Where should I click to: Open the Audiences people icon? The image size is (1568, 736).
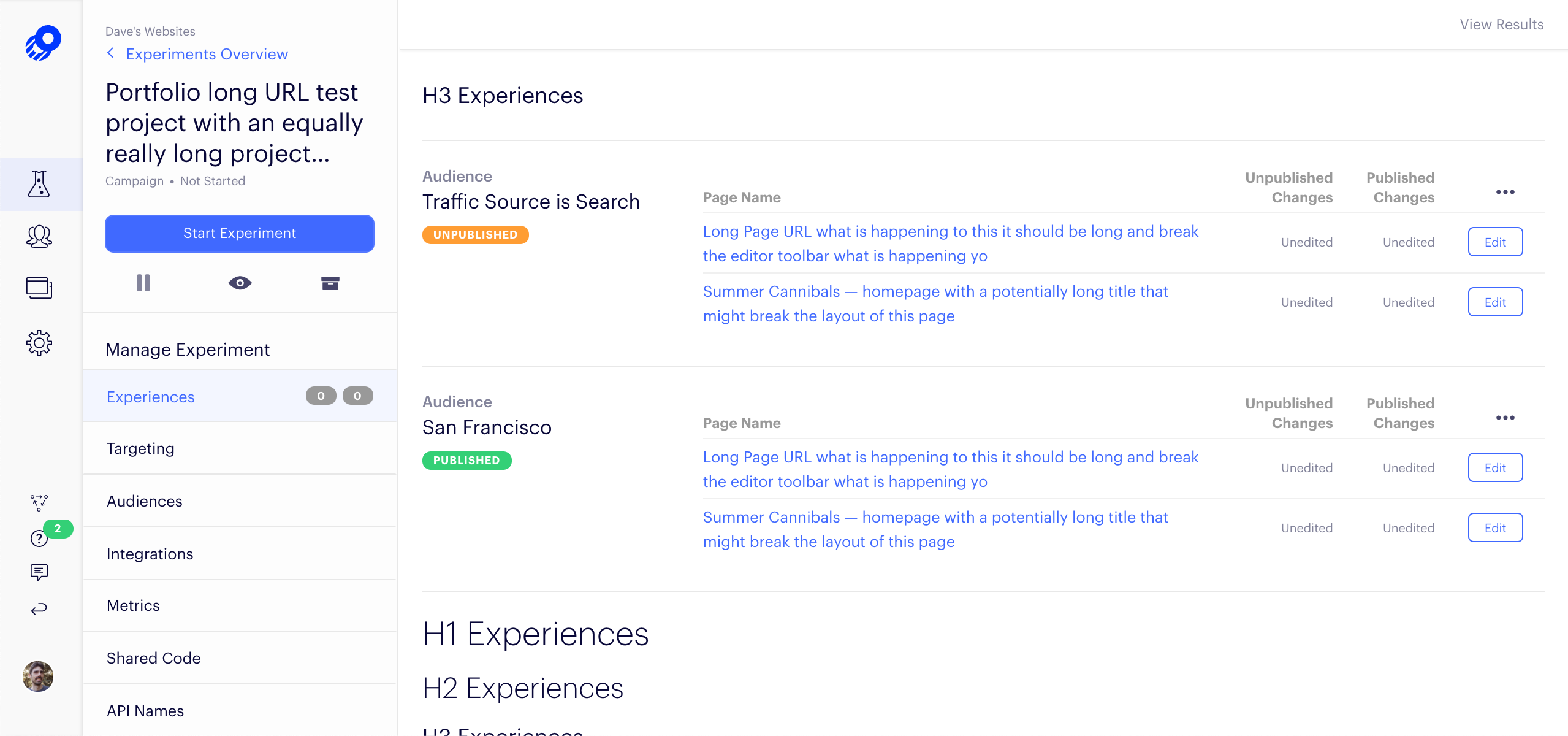click(x=39, y=236)
